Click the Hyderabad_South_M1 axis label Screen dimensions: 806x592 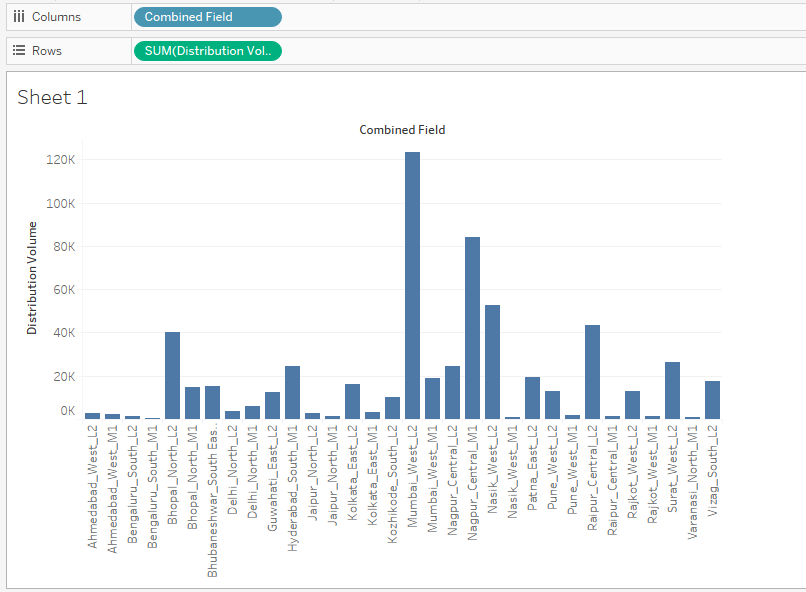292,488
